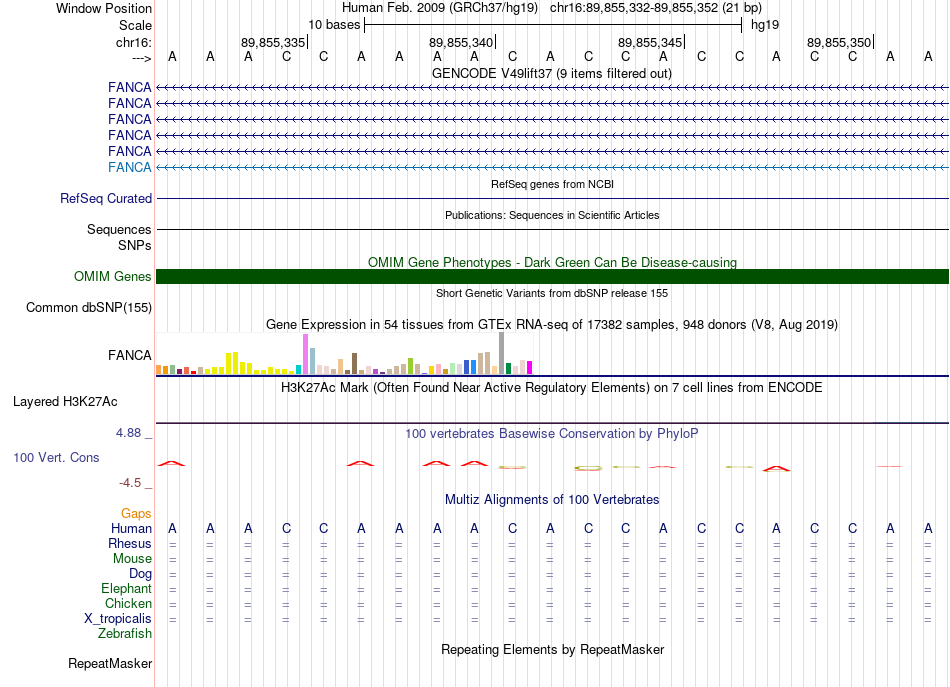Open 100 vertebrates Basewise Conservation by PhyloP
Image resolution: width=950 pixels, height=687 pixels.
tap(551, 433)
